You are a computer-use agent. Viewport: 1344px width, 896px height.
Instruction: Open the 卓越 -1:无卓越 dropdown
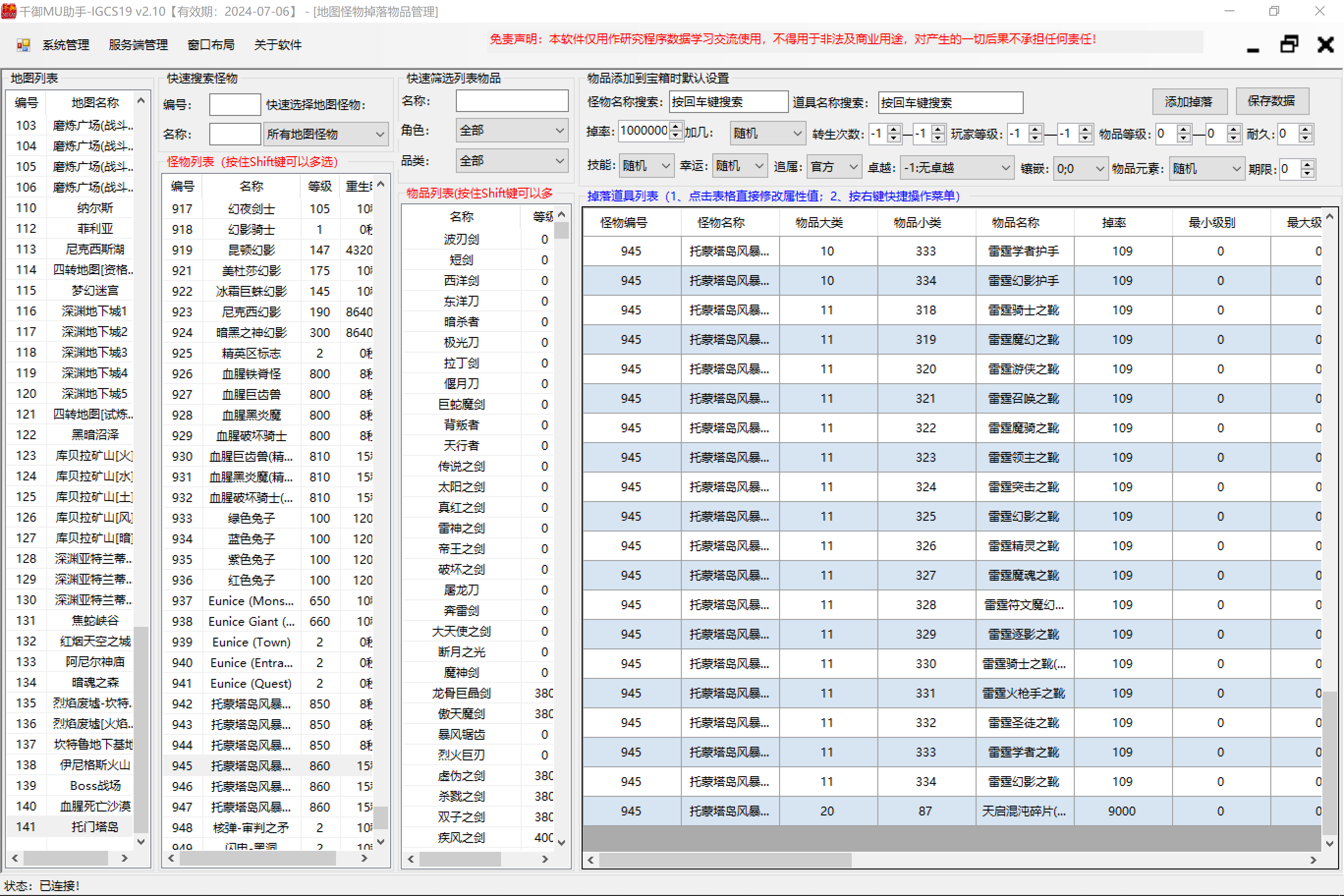[x=956, y=168]
